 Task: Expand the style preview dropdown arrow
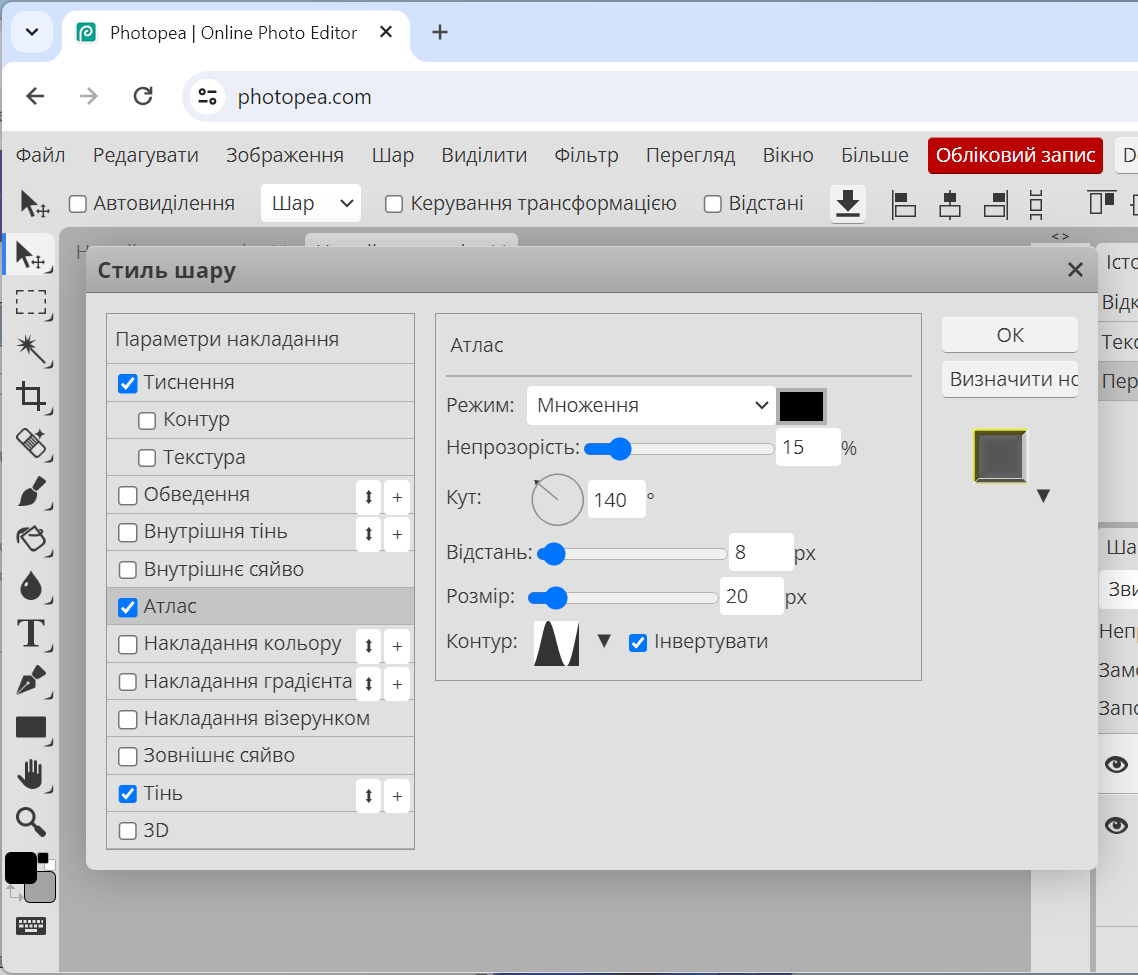point(1043,496)
